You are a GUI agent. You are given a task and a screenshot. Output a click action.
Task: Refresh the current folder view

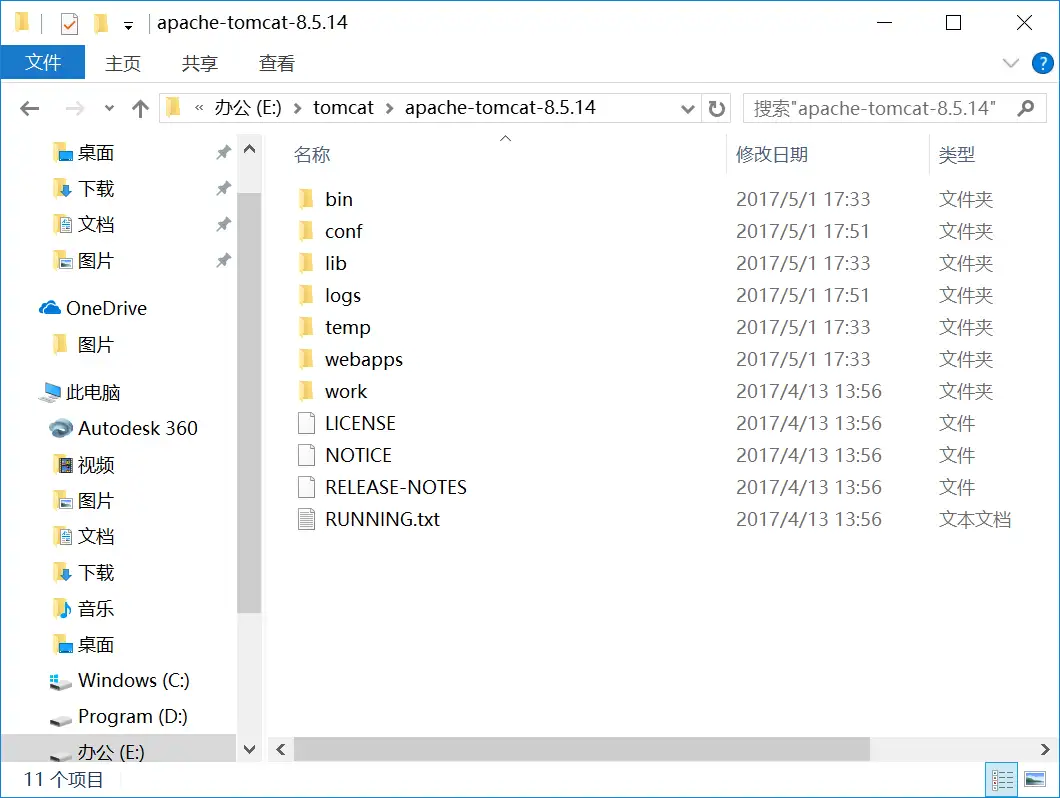pyautogui.click(x=716, y=109)
